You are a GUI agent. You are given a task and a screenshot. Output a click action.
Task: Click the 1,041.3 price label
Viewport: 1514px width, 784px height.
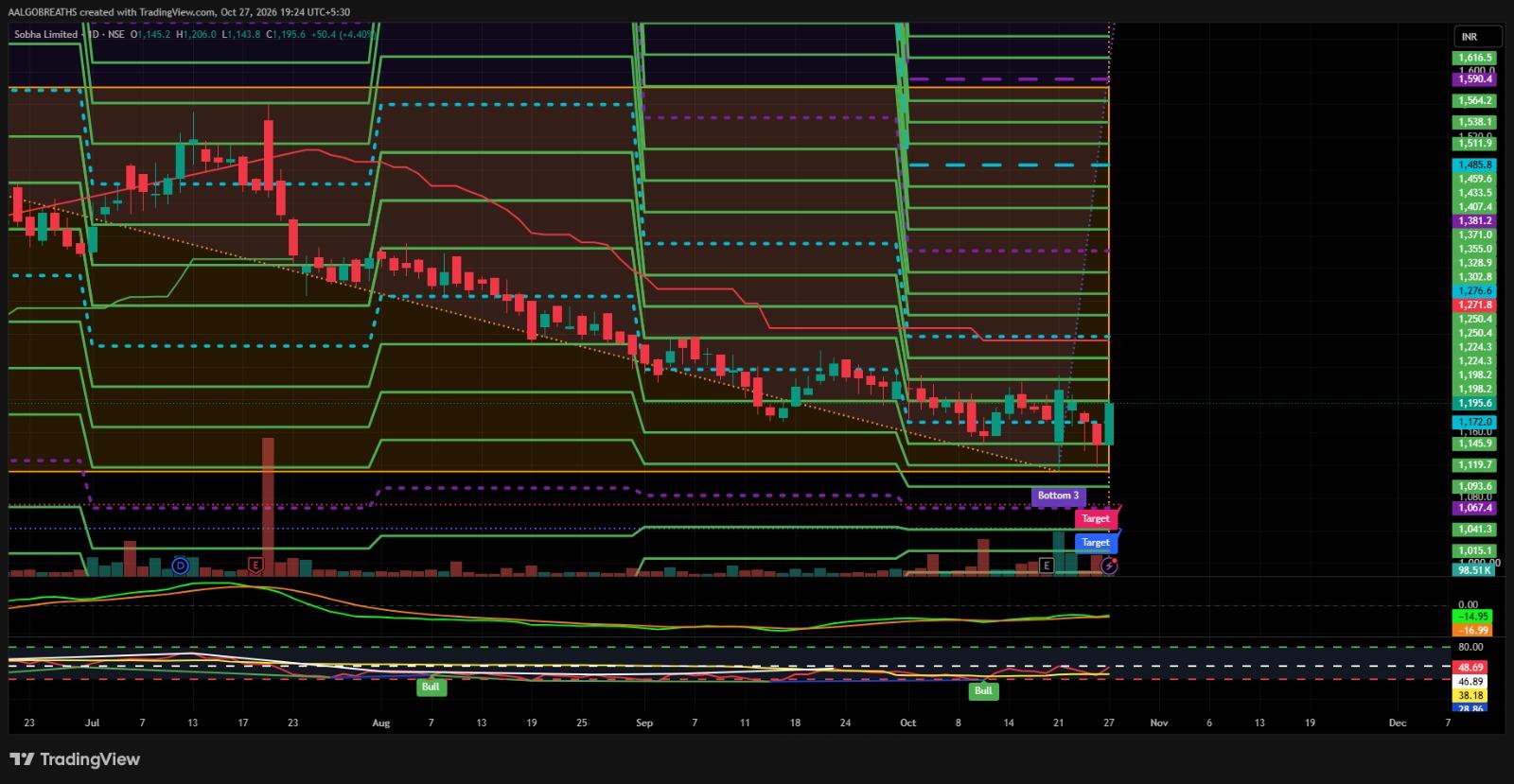(x=1474, y=530)
